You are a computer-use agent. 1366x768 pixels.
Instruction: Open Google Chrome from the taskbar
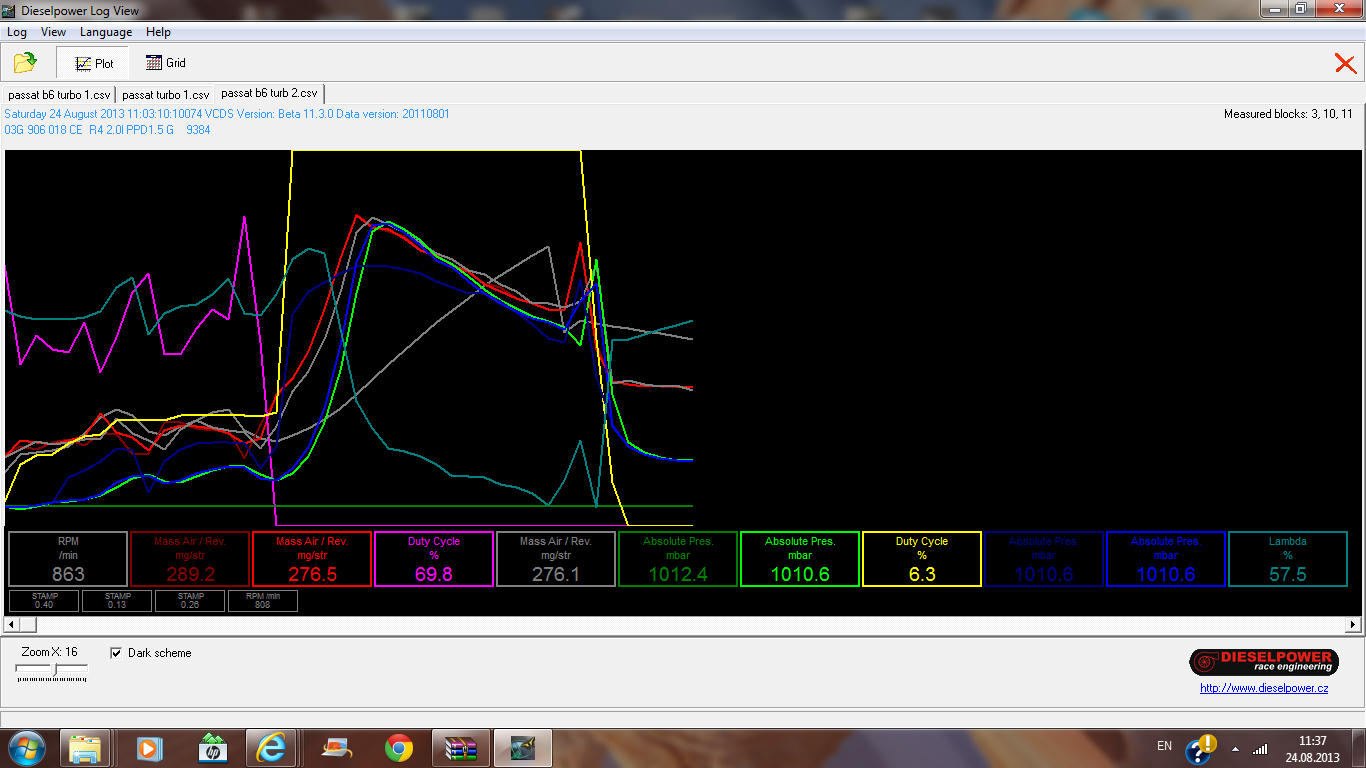(399, 748)
